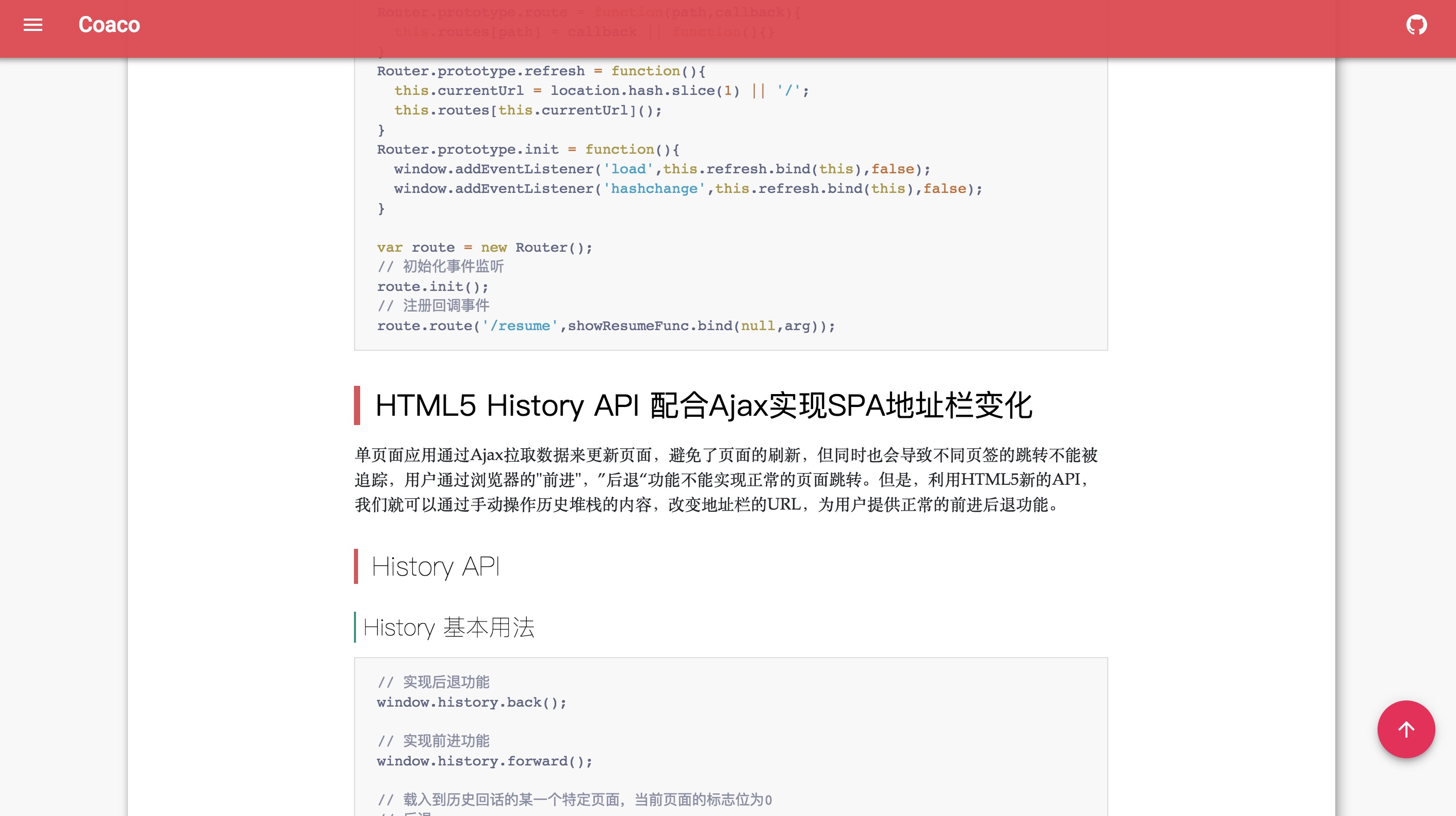Click the 'window.history.forward();' code line
Image resolution: width=1456 pixels, height=816 pixels.
(x=484, y=761)
